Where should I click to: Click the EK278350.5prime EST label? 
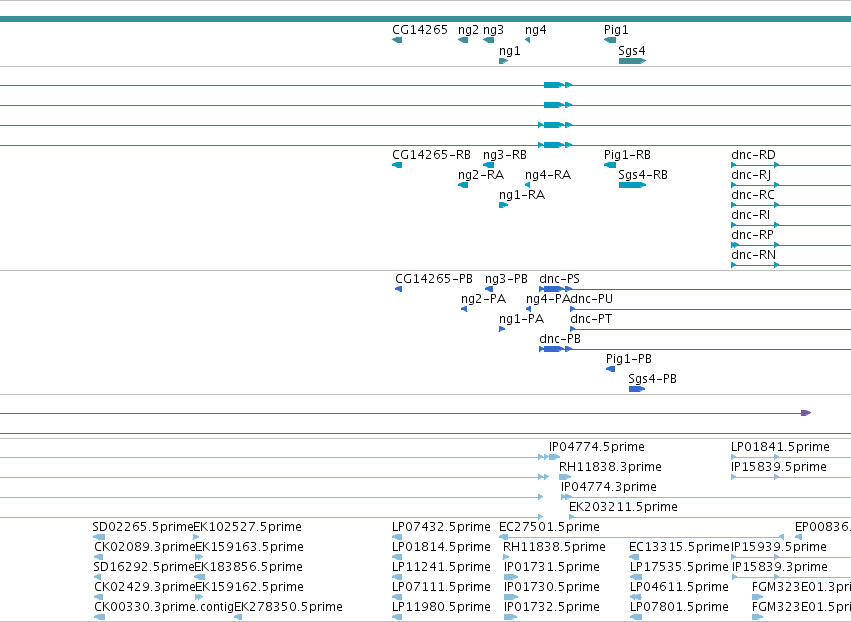pos(288,607)
